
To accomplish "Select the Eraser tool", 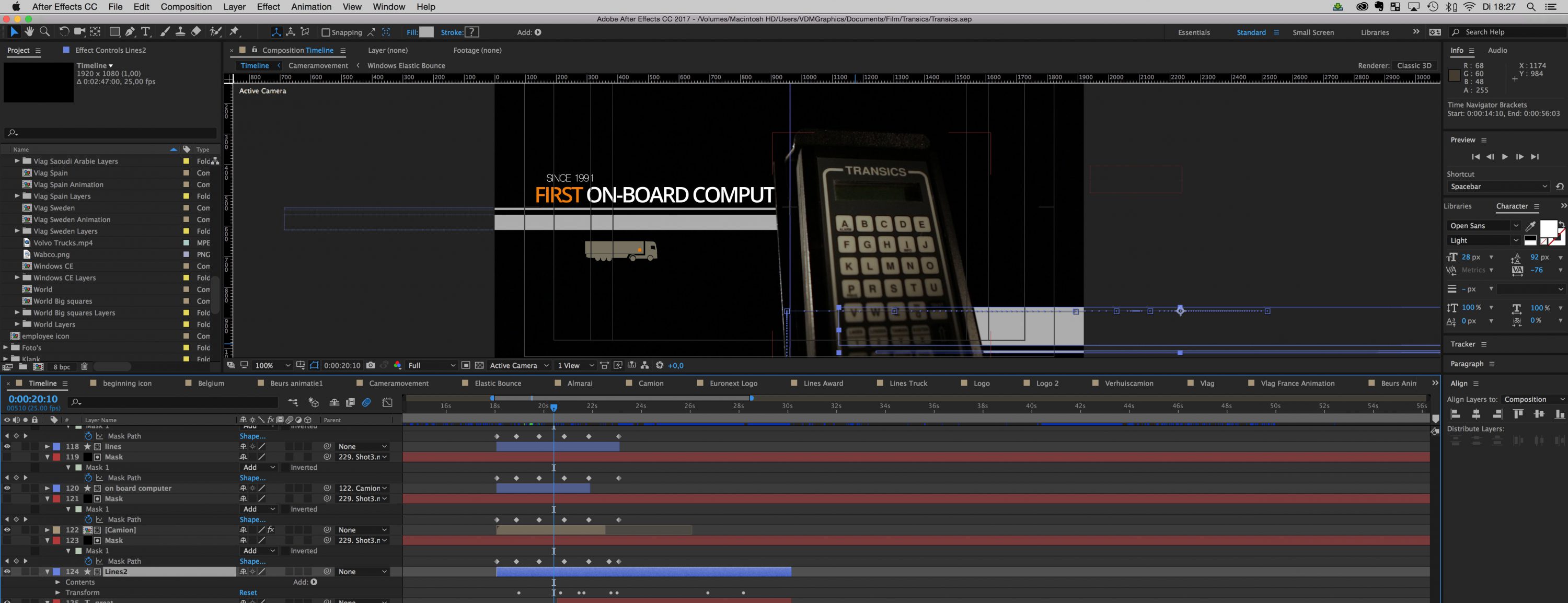I will pos(196,32).
